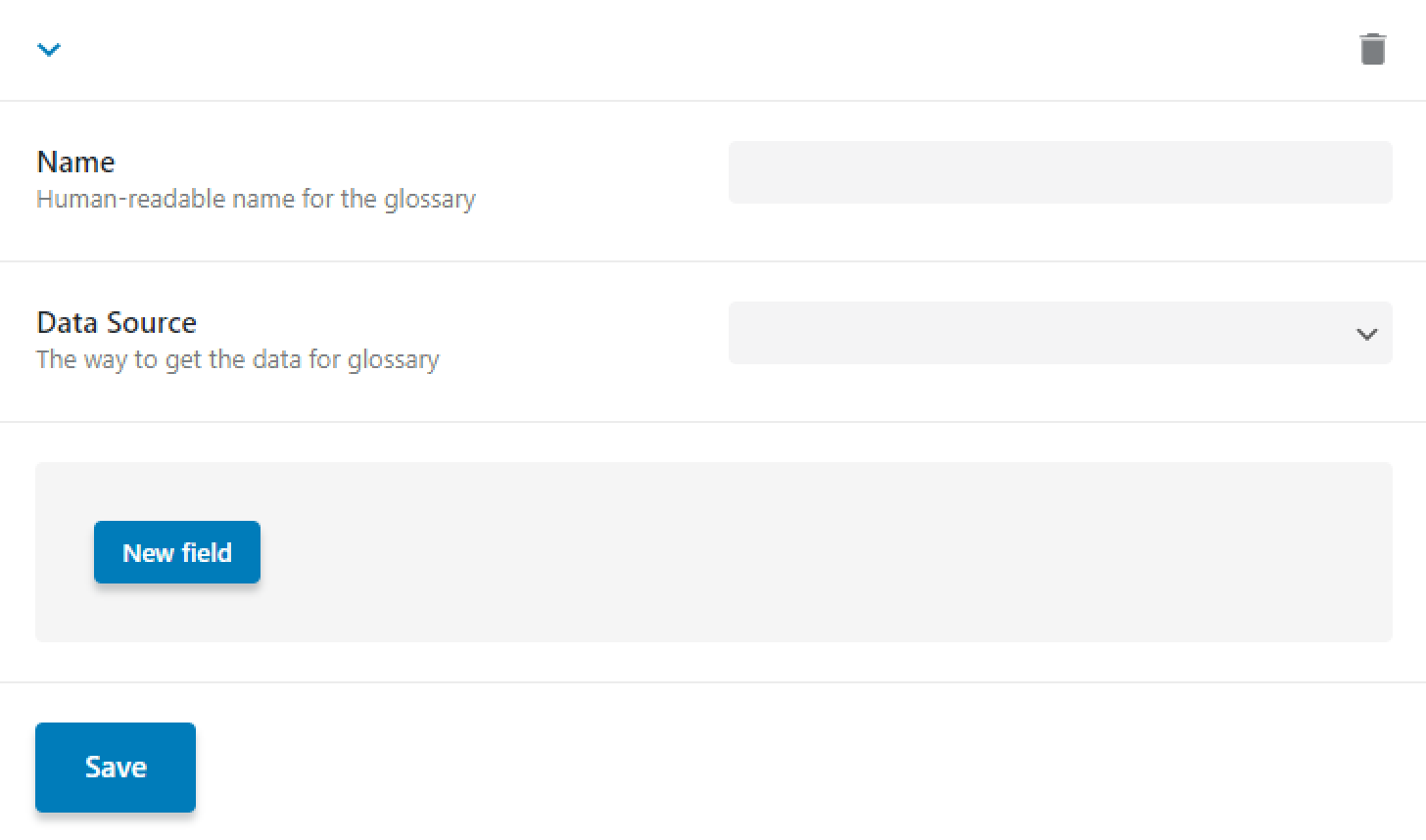
Task: Click into the Name input field
Action: [1060, 172]
